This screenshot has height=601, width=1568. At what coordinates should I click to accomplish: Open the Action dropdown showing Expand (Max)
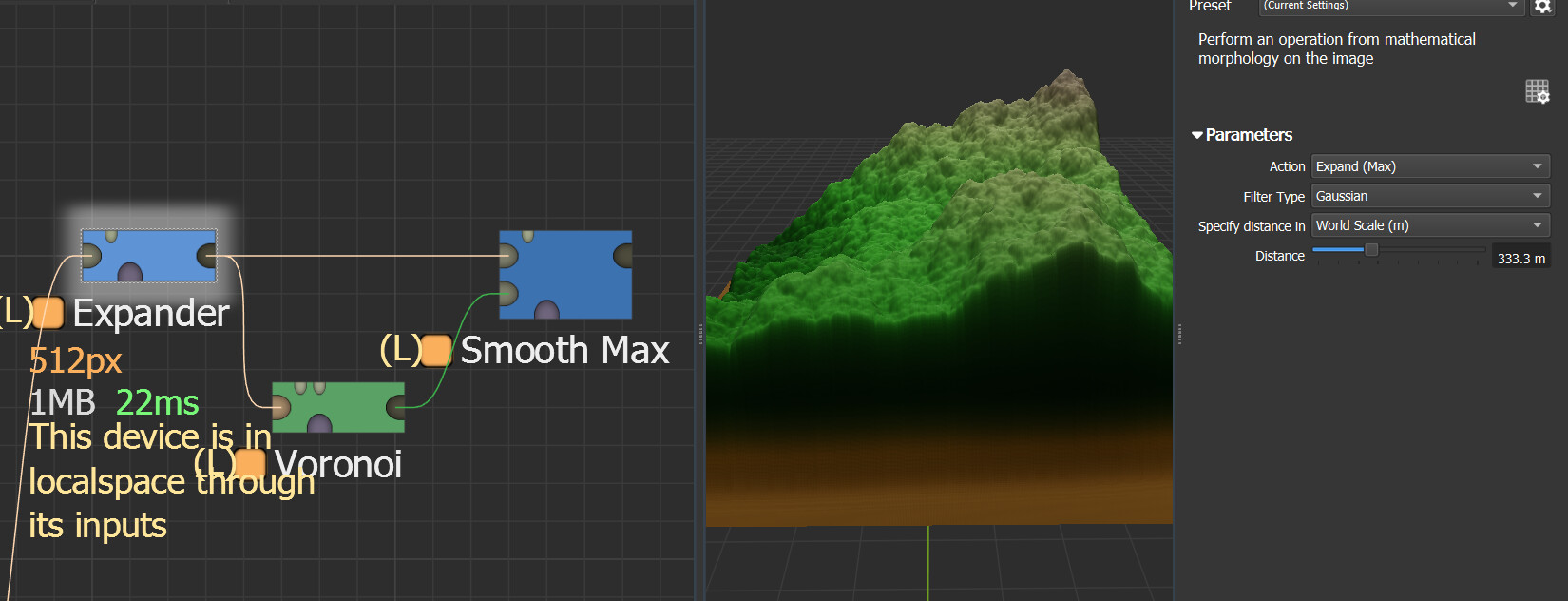pyautogui.click(x=1429, y=166)
